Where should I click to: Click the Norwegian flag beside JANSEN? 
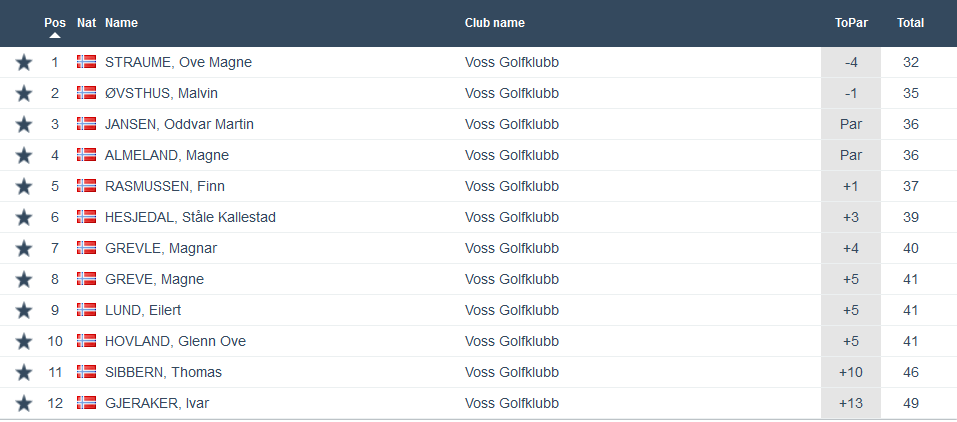coord(86,124)
